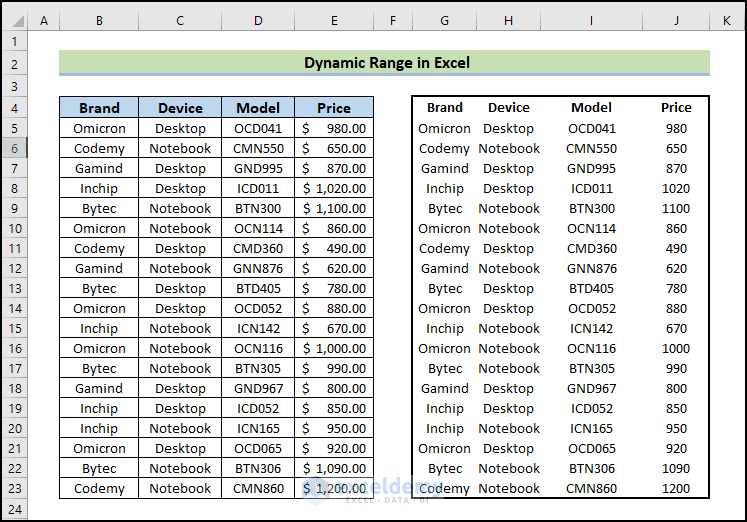Select the '$ 780.00' price cell
This screenshot has height=522, width=747.
[334, 288]
